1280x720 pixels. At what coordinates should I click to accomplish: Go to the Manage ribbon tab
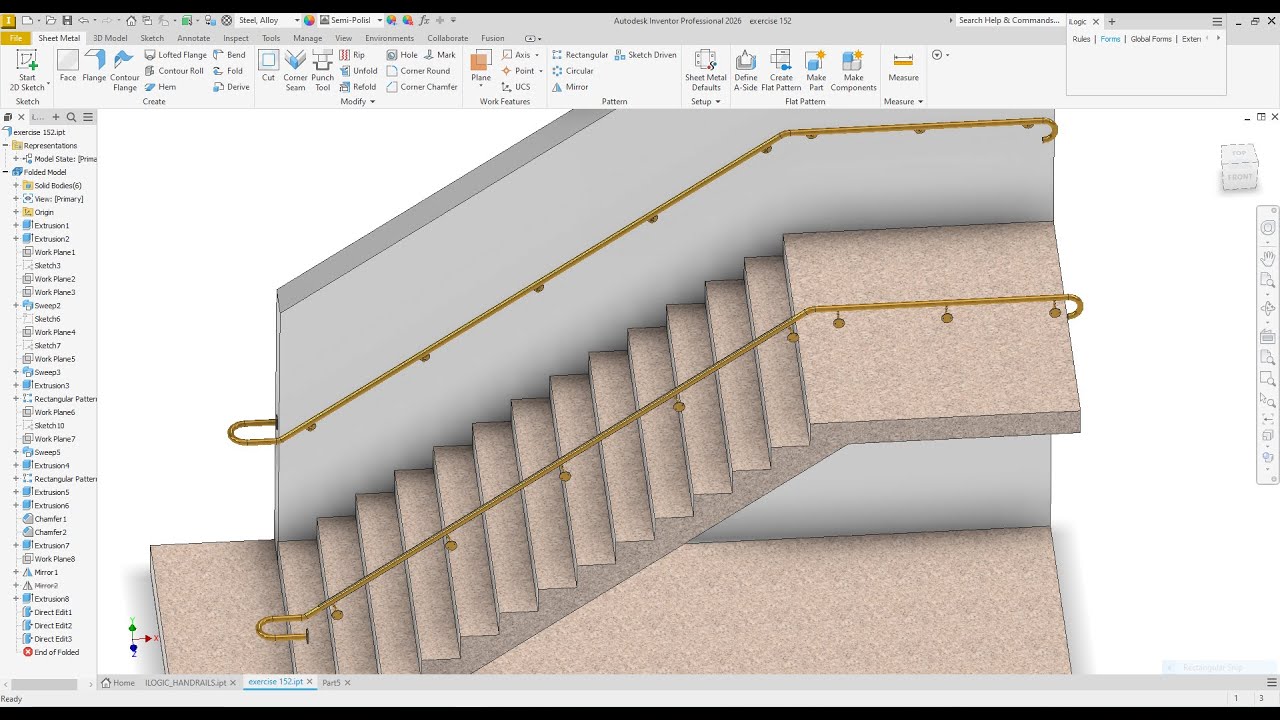[x=308, y=38]
